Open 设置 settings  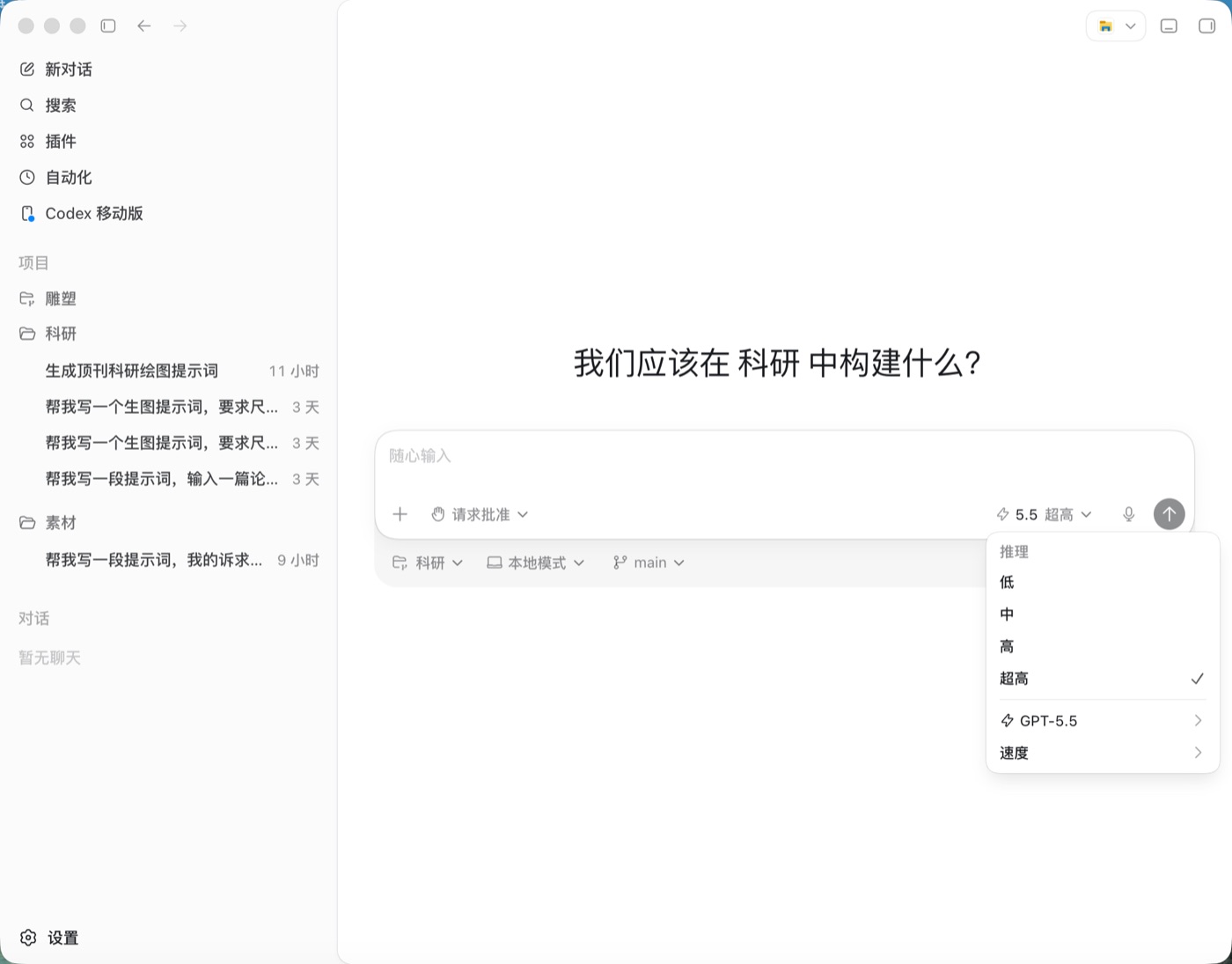point(50,938)
